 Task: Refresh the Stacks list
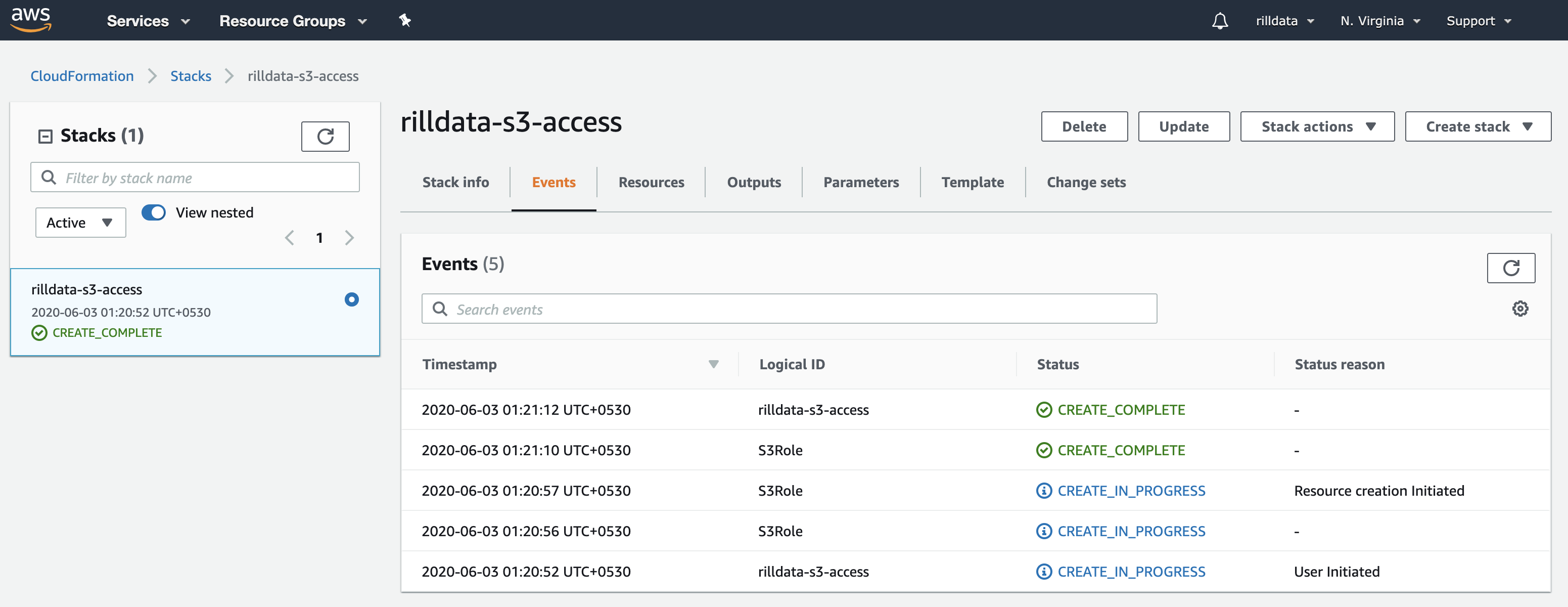point(325,137)
